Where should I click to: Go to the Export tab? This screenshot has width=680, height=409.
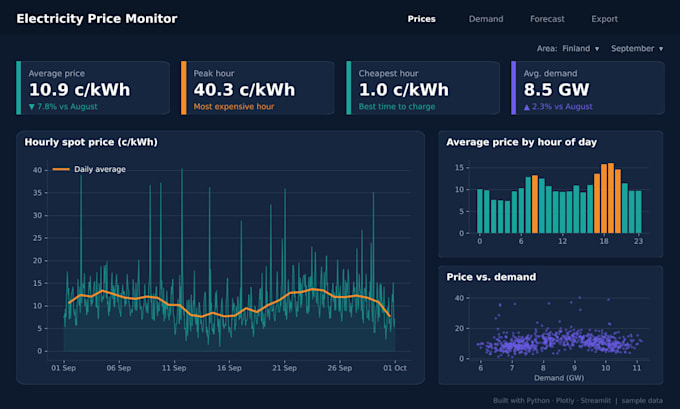[x=604, y=19]
